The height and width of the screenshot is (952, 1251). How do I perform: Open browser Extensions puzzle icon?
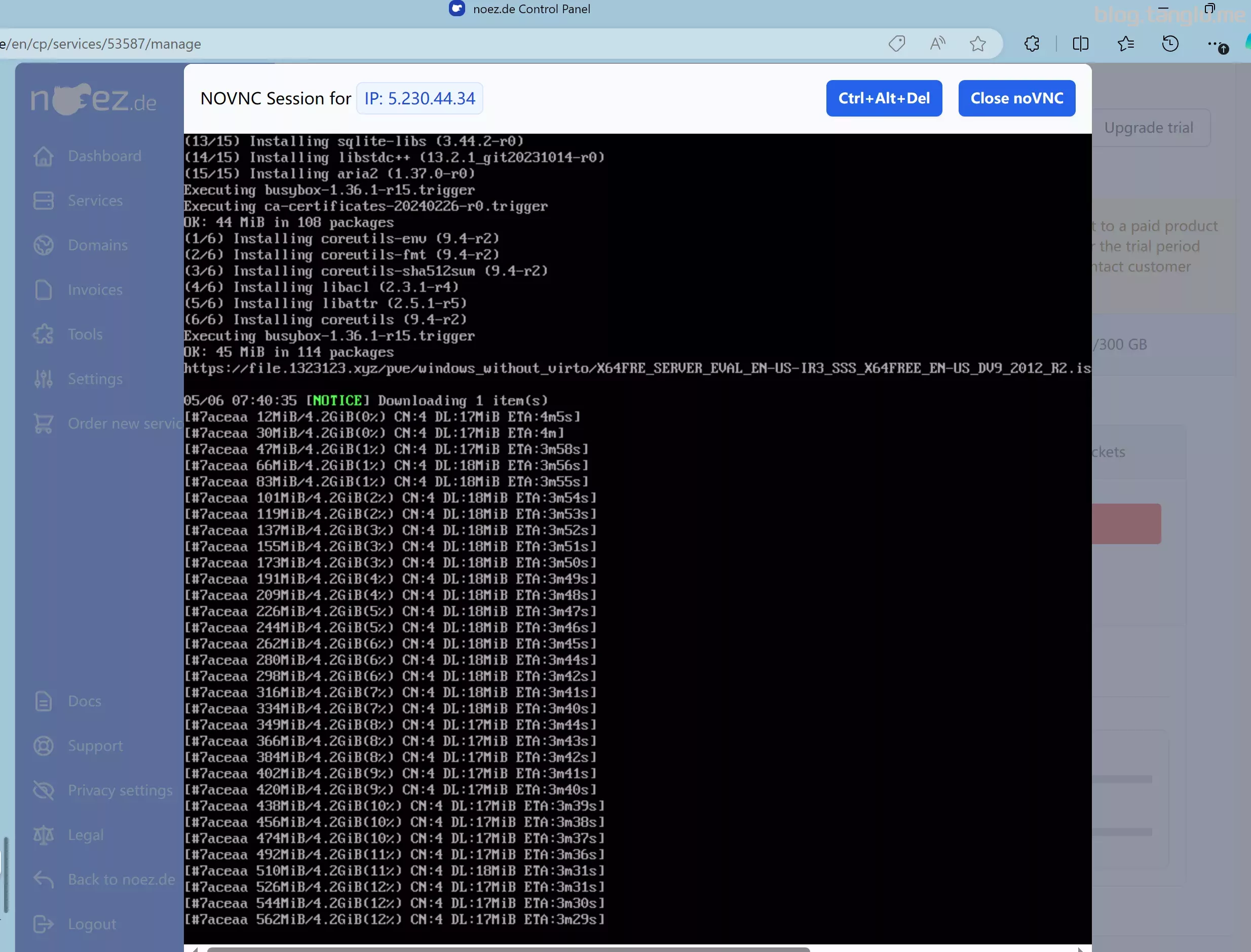click(x=1032, y=44)
